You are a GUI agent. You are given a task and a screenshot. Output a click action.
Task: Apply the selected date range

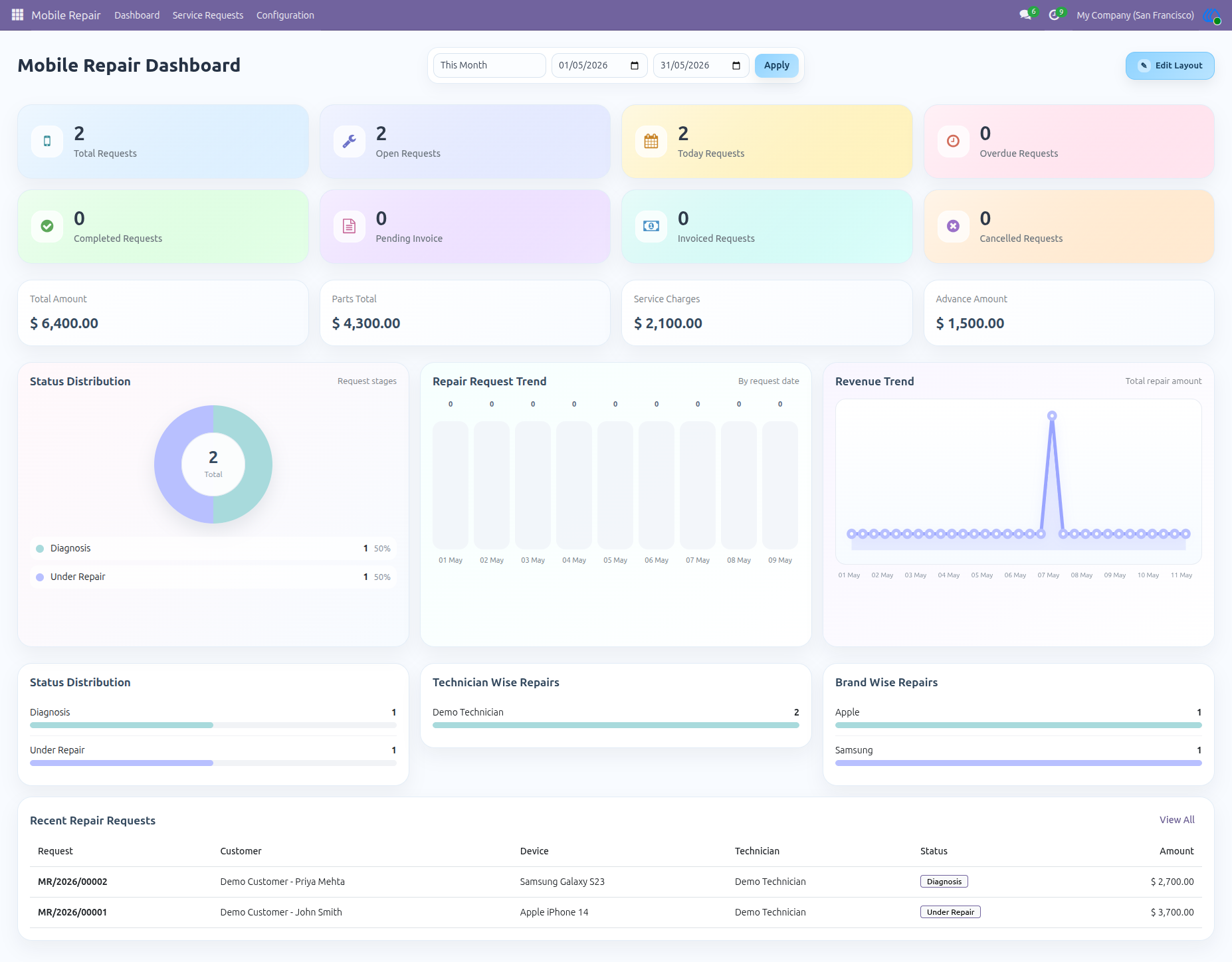tap(777, 65)
